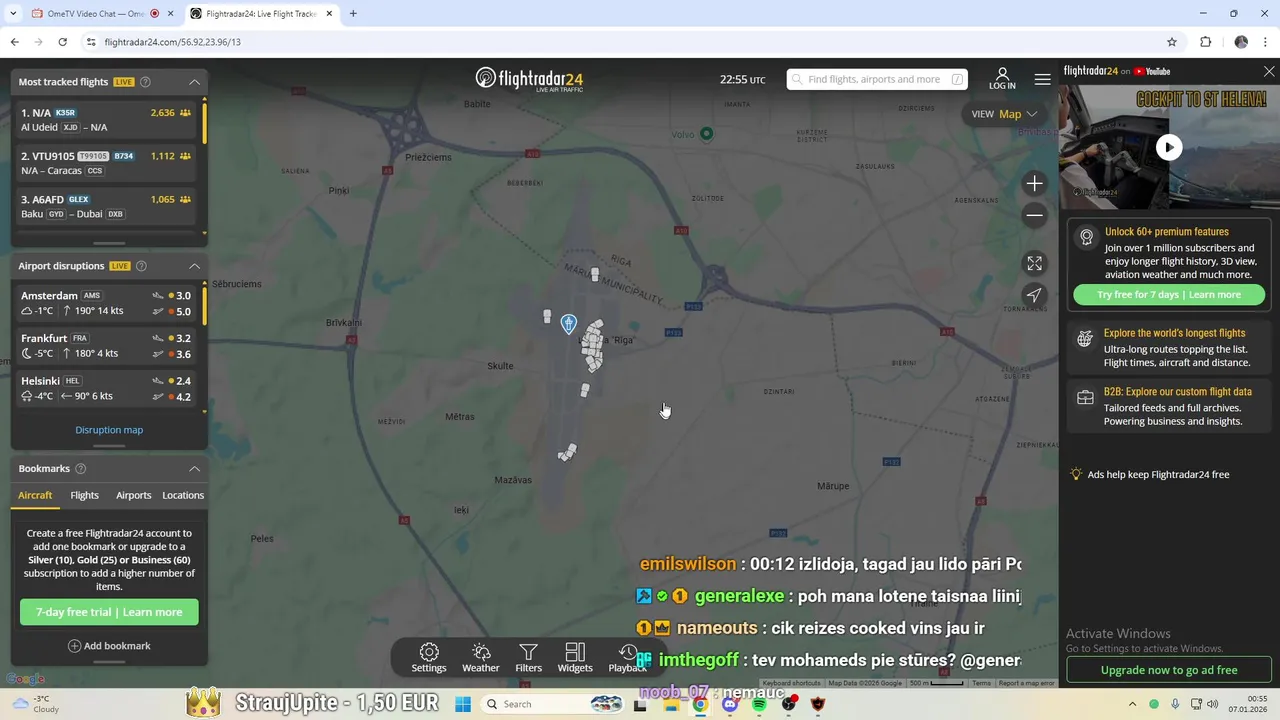Close the YouTube promo side panel
Screen dimensions: 1280x720
click(x=1269, y=72)
